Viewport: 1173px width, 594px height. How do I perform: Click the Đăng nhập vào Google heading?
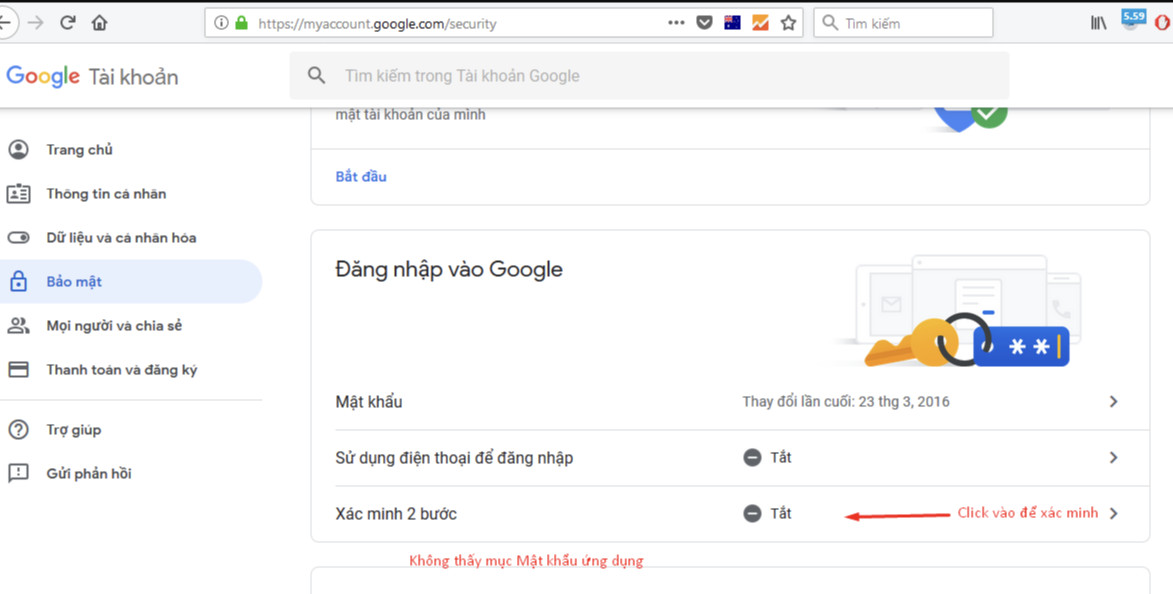(x=449, y=270)
